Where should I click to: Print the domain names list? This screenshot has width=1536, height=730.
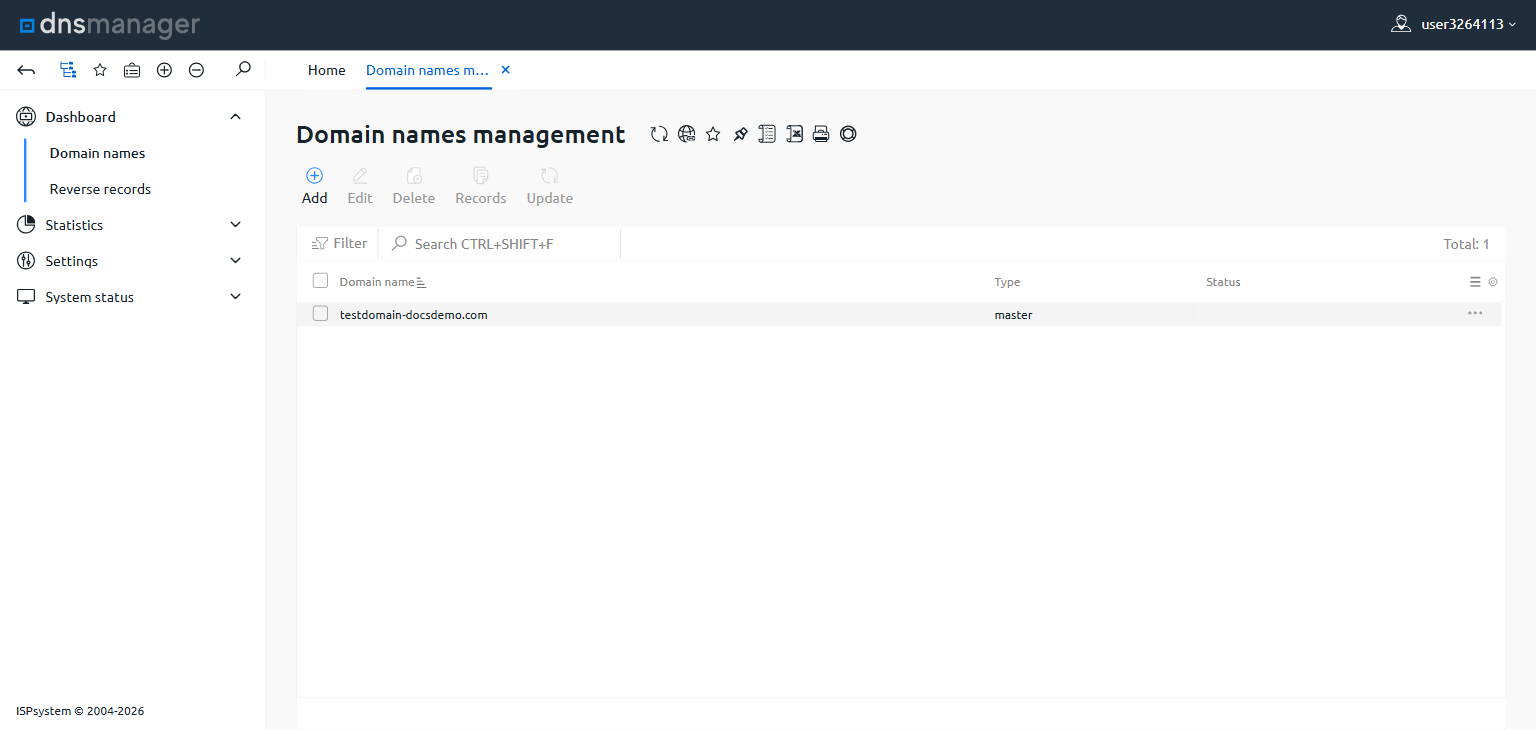point(821,134)
